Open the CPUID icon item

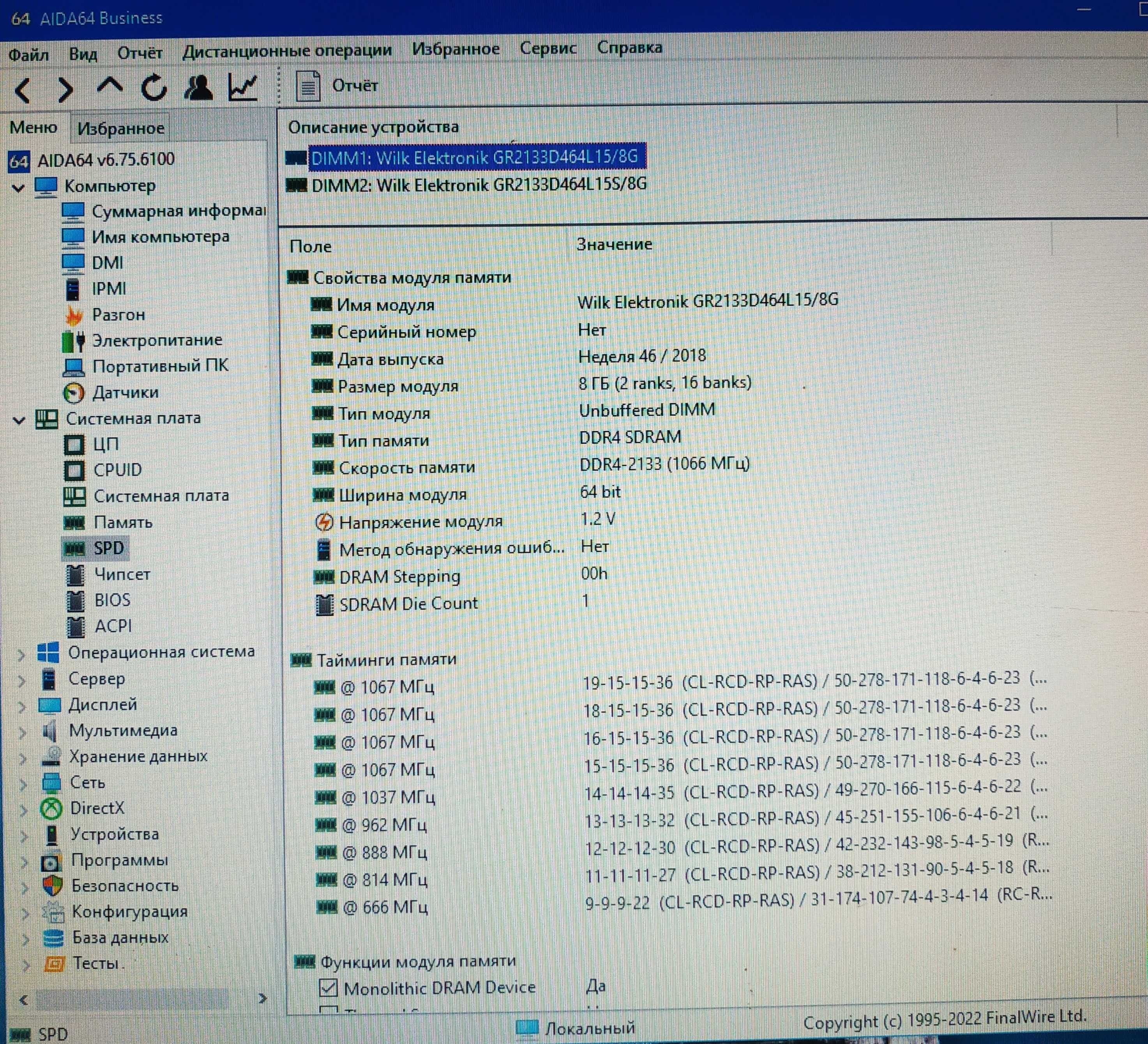(x=74, y=471)
